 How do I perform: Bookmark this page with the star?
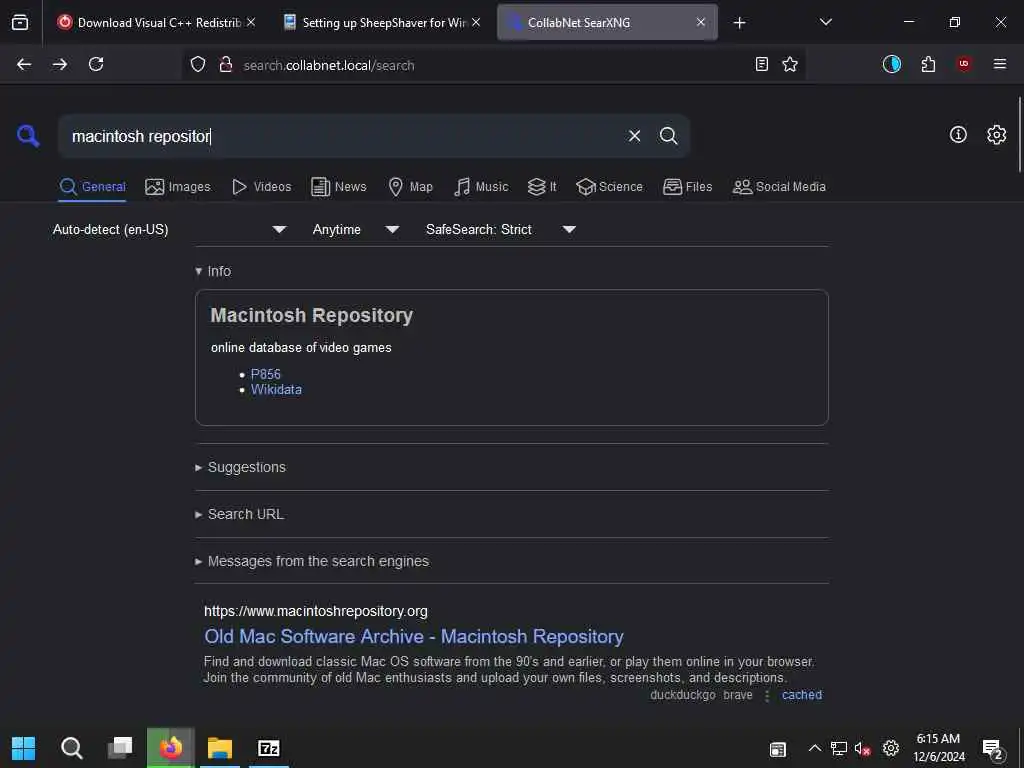(790, 64)
